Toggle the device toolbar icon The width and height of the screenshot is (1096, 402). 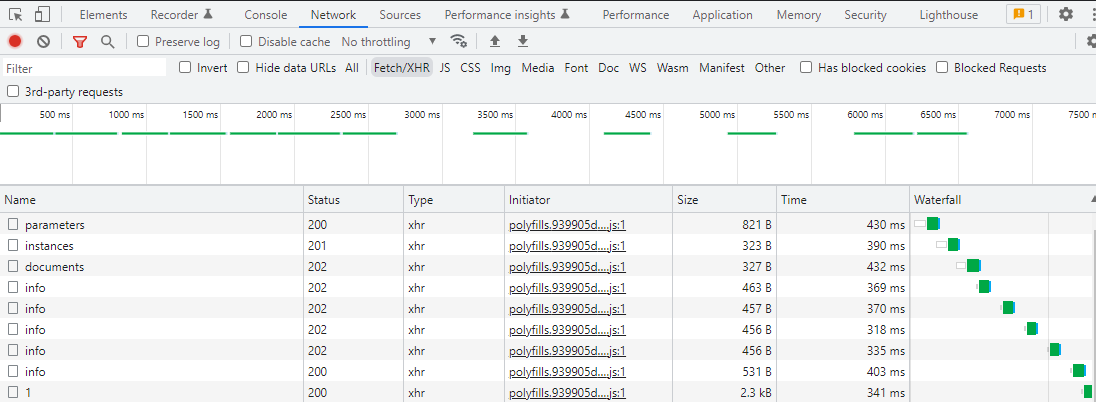click(x=42, y=14)
